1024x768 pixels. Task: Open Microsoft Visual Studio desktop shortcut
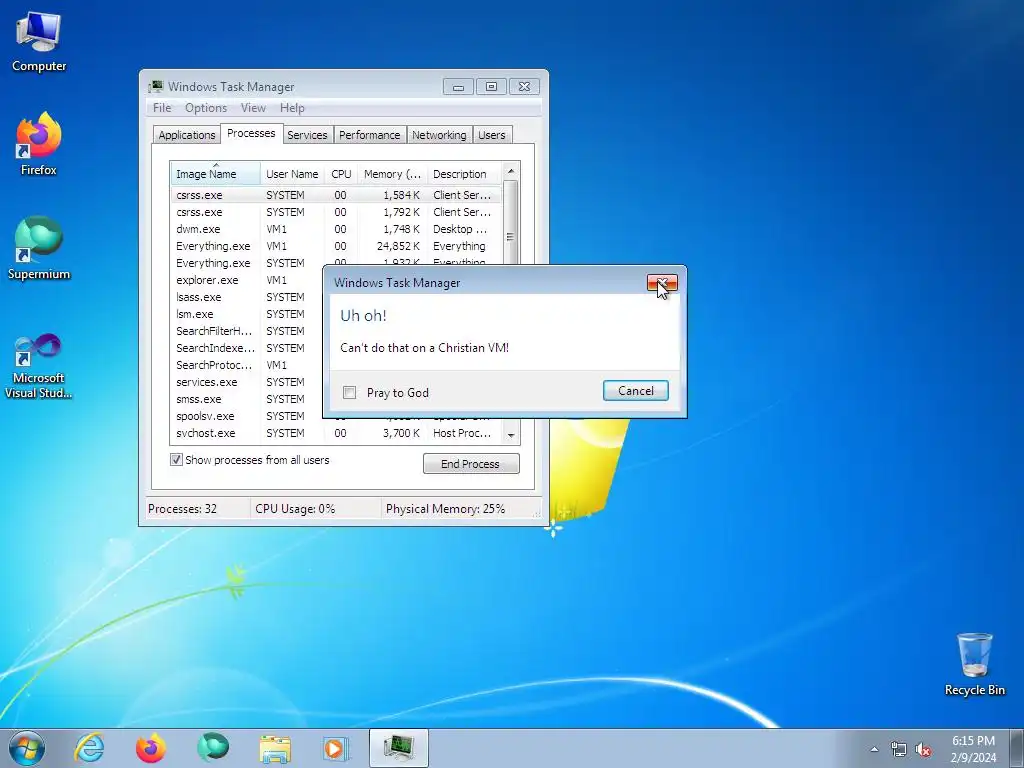[x=39, y=366]
